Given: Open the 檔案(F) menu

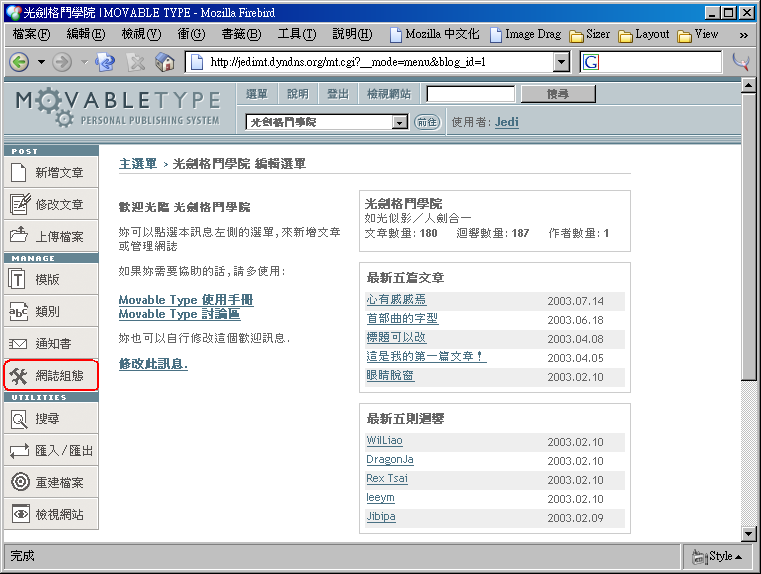Looking at the screenshot, I should coord(31,34).
